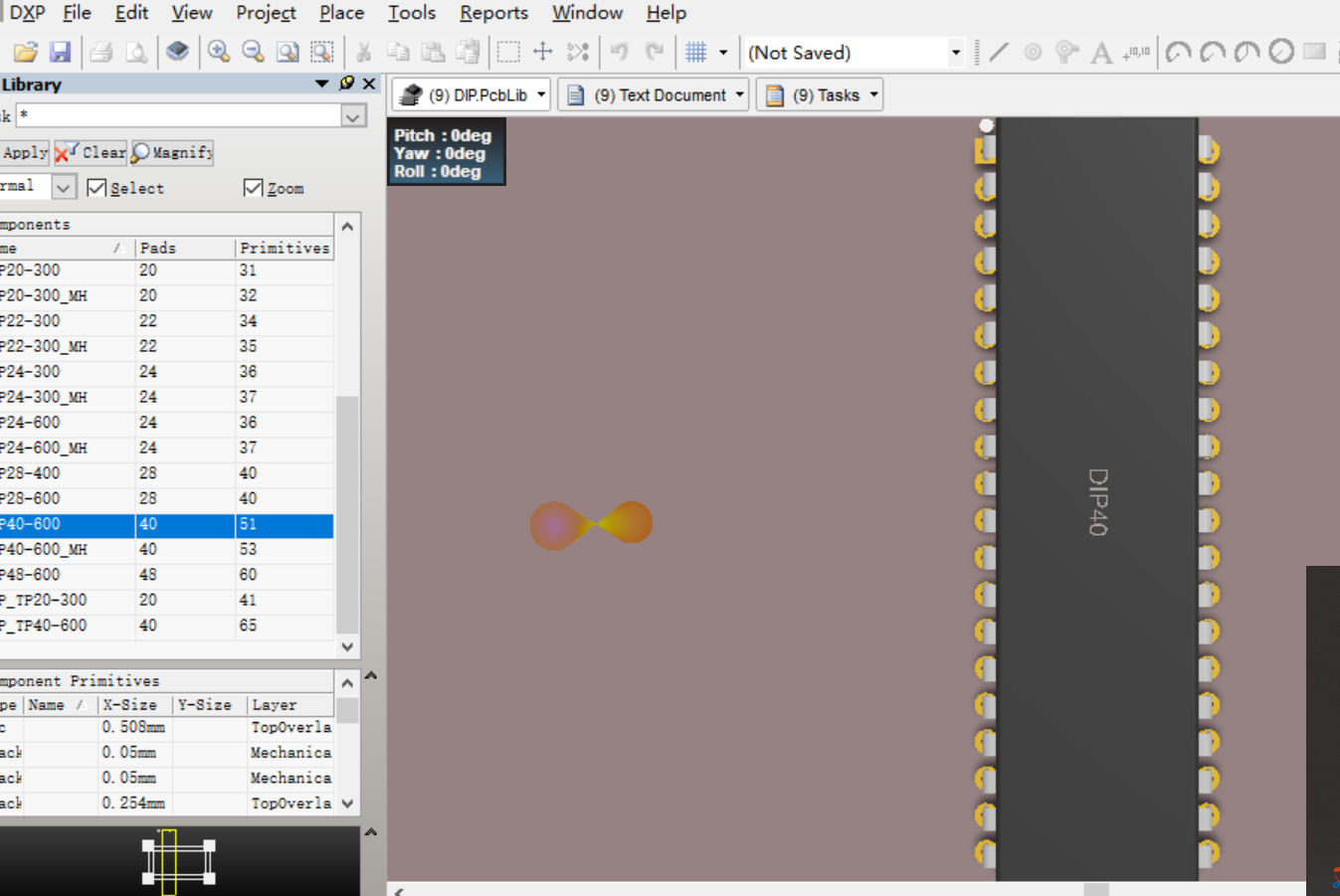The width and height of the screenshot is (1340, 896).
Task: Click the Move selection crosshair icon
Action: tap(543, 53)
